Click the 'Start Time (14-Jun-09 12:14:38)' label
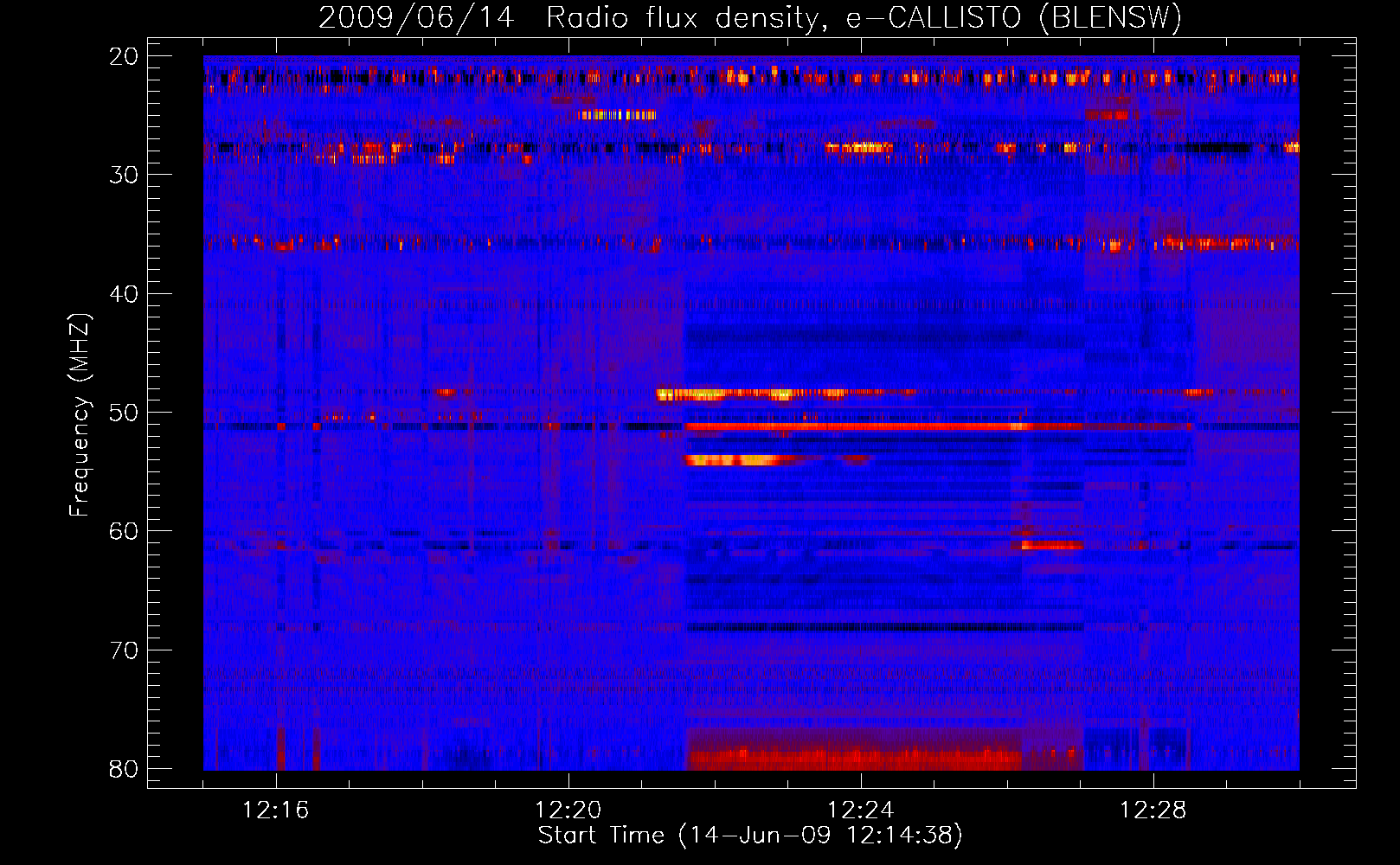 click(x=750, y=836)
